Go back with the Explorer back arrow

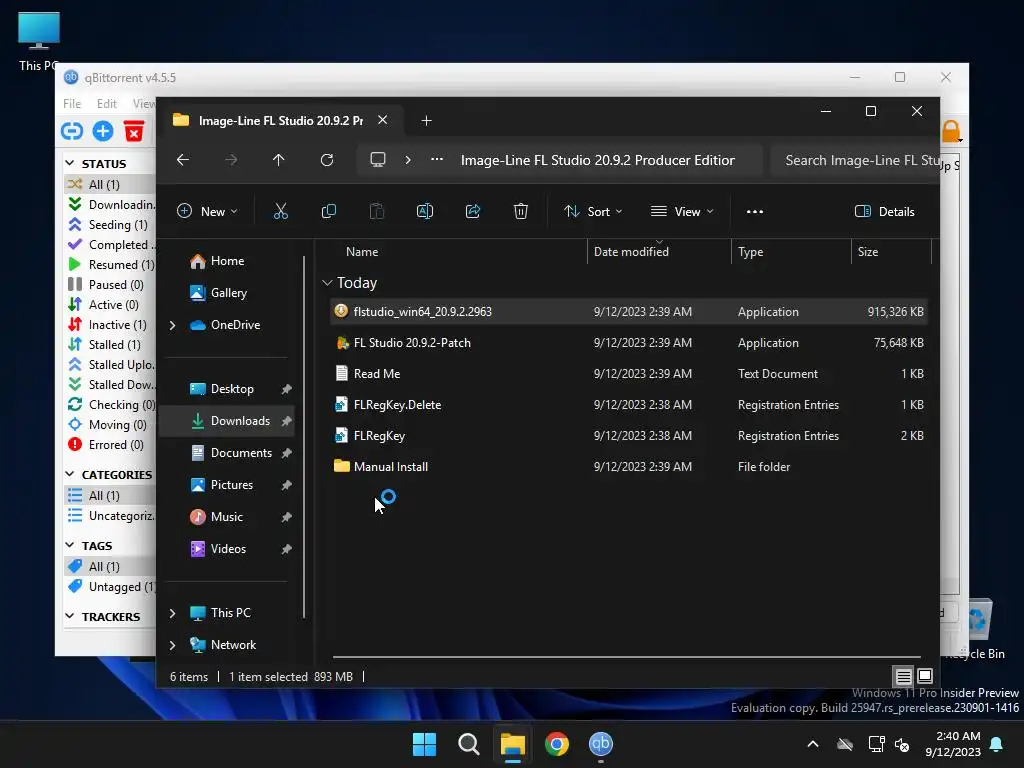click(183, 160)
